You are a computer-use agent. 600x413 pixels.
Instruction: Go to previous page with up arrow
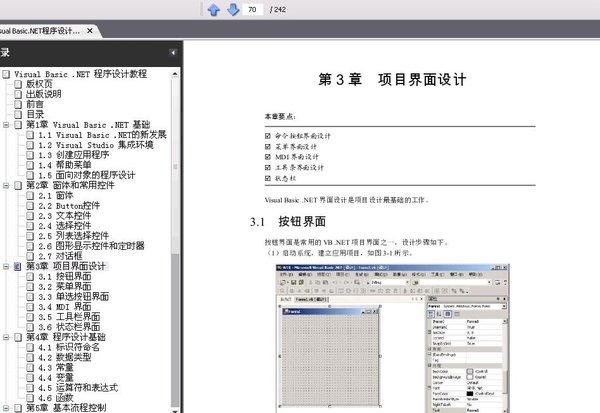click(x=214, y=10)
